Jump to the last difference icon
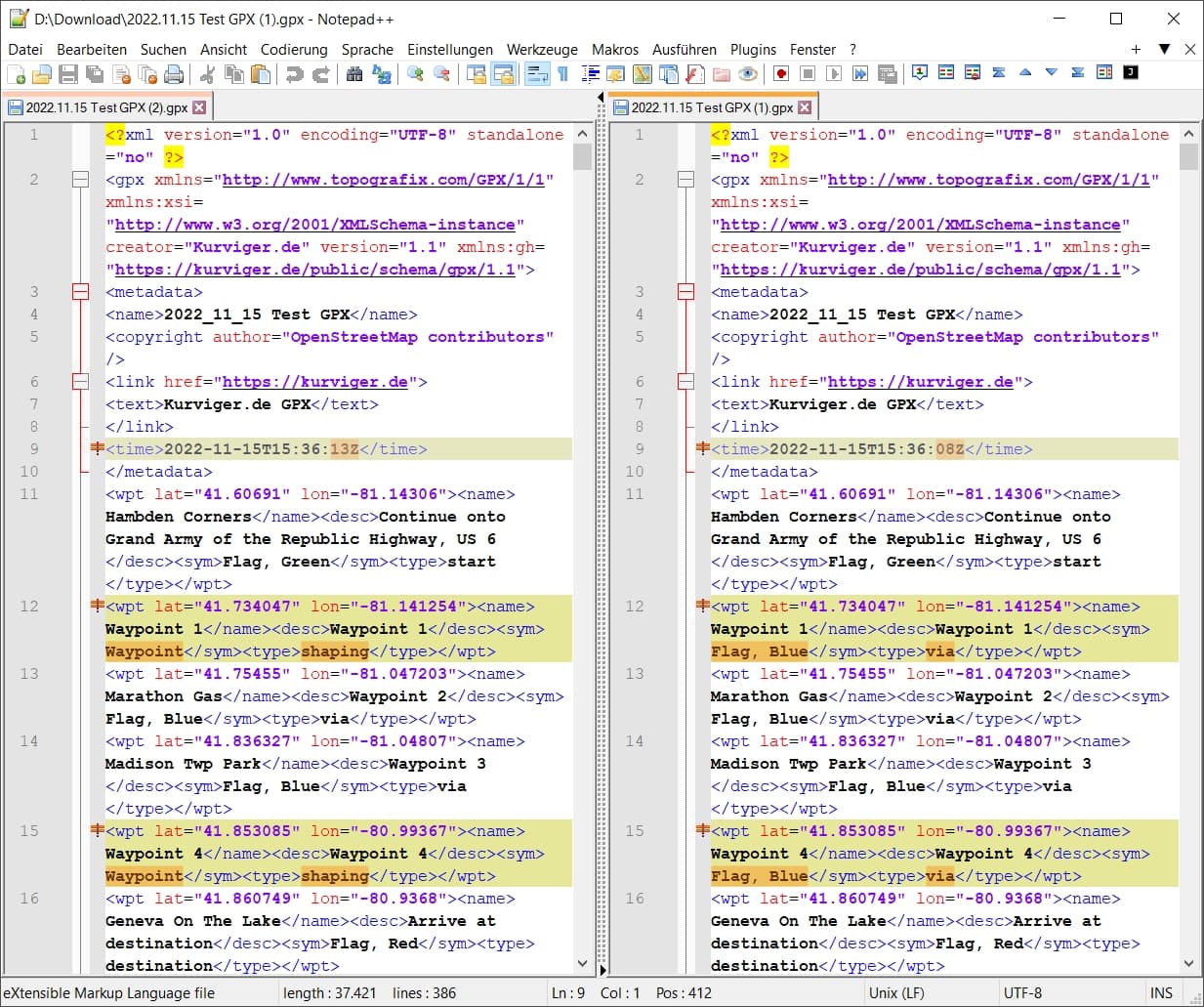 tap(1078, 73)
